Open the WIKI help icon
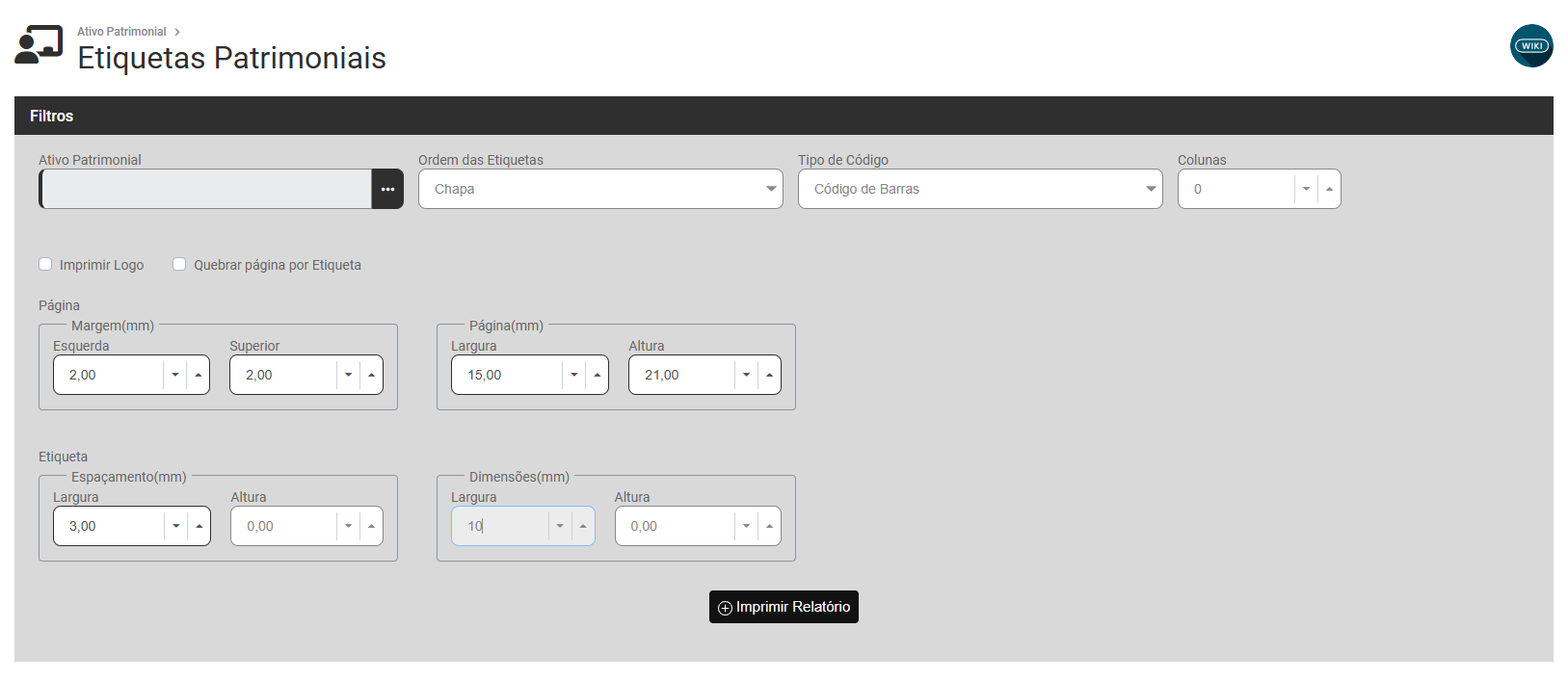Viewport: 1568px width, 681px height. pos(1530,46)
